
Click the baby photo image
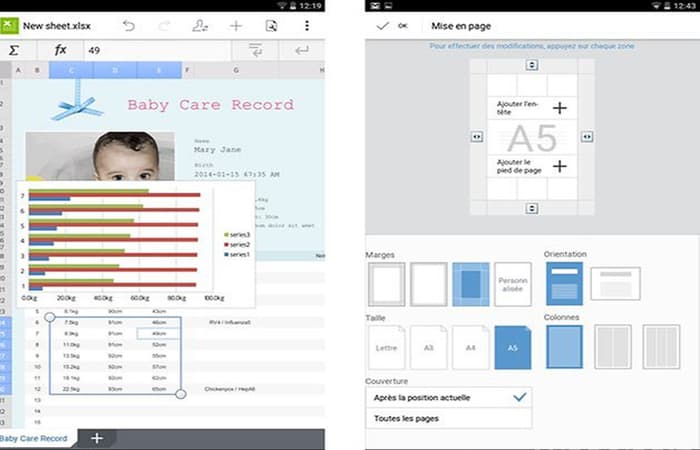click(100, 156)
